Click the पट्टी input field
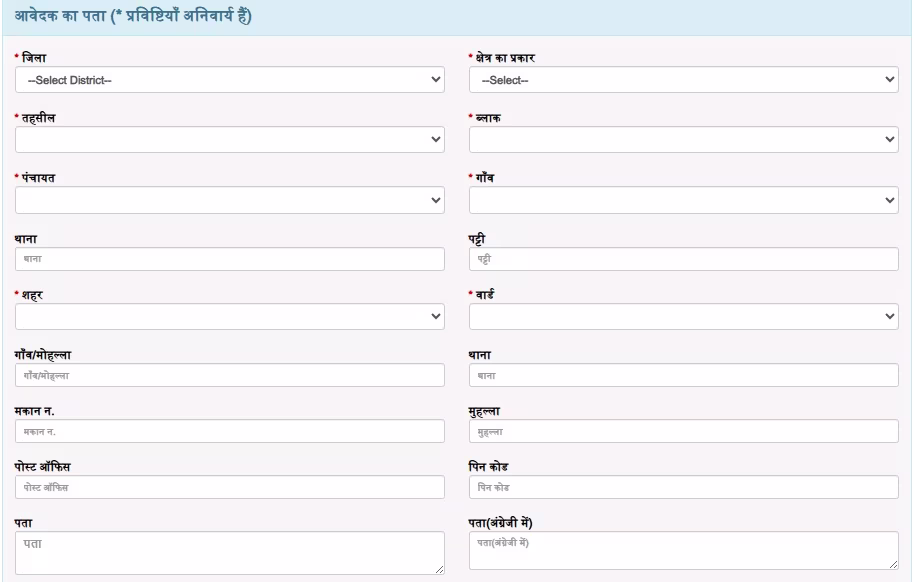 pyautogui.click(x=683, y=259)
